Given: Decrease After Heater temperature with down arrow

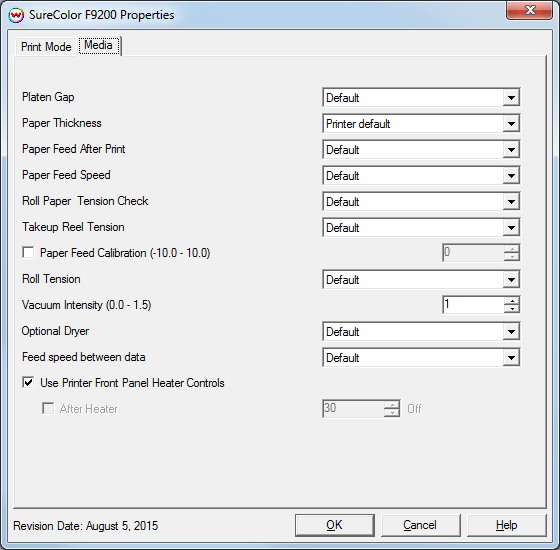Looking at the screenshot, I should click(x=392, y=413).
